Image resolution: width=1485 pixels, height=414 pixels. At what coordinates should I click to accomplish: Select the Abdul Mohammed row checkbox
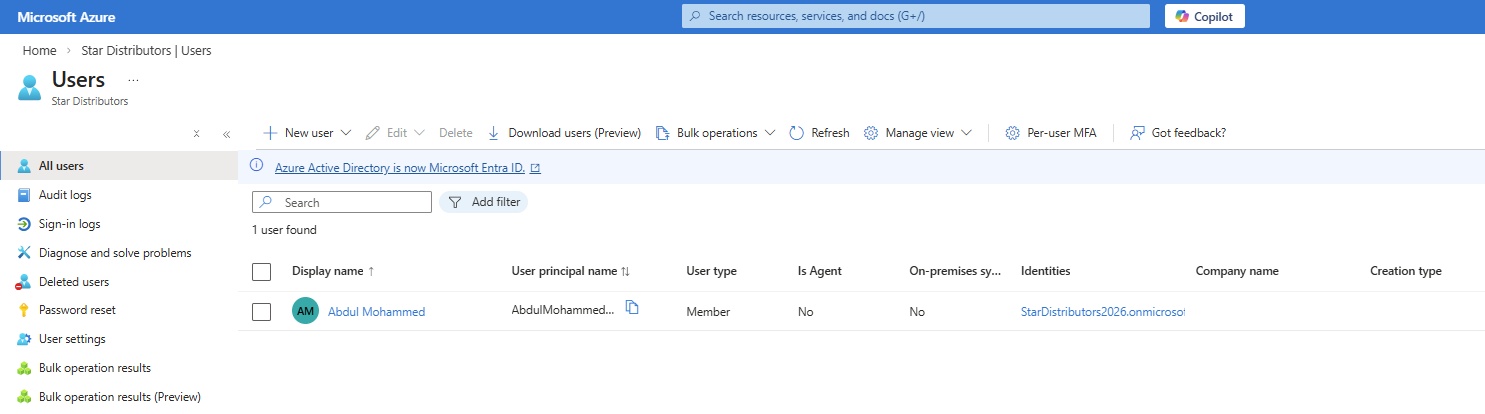[262, 312]
